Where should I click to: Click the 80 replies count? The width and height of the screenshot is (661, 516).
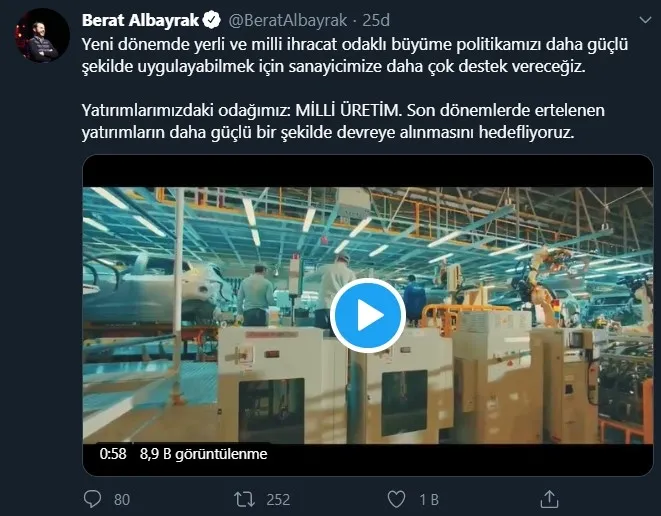(122, 500)
